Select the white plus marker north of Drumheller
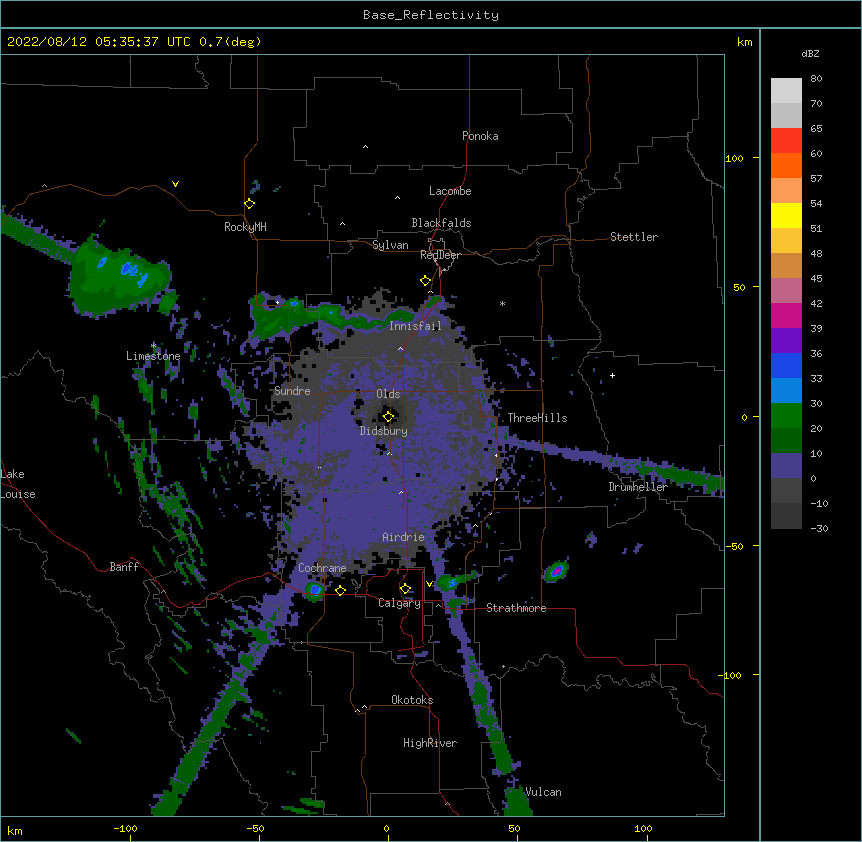Screen dimensions: 862x842 [612, 375]
